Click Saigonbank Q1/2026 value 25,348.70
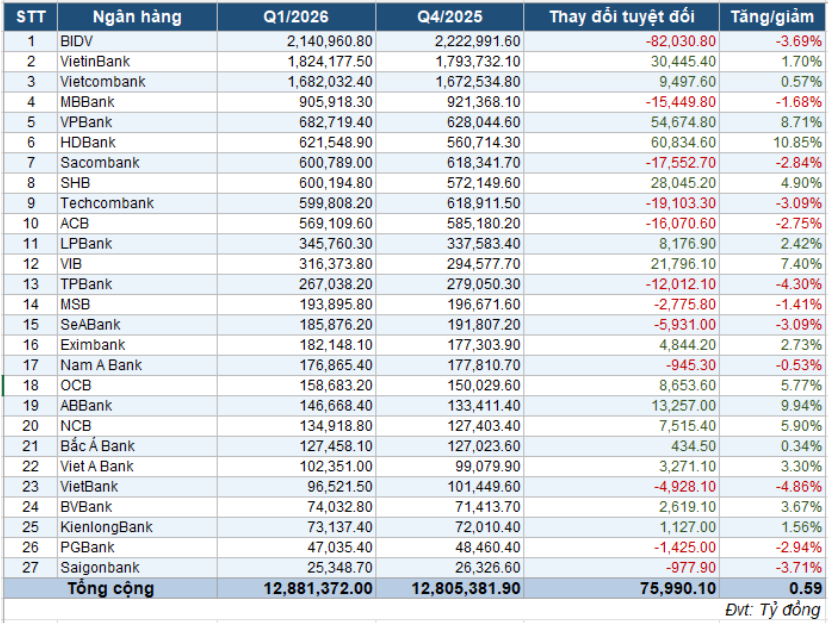 296,568
